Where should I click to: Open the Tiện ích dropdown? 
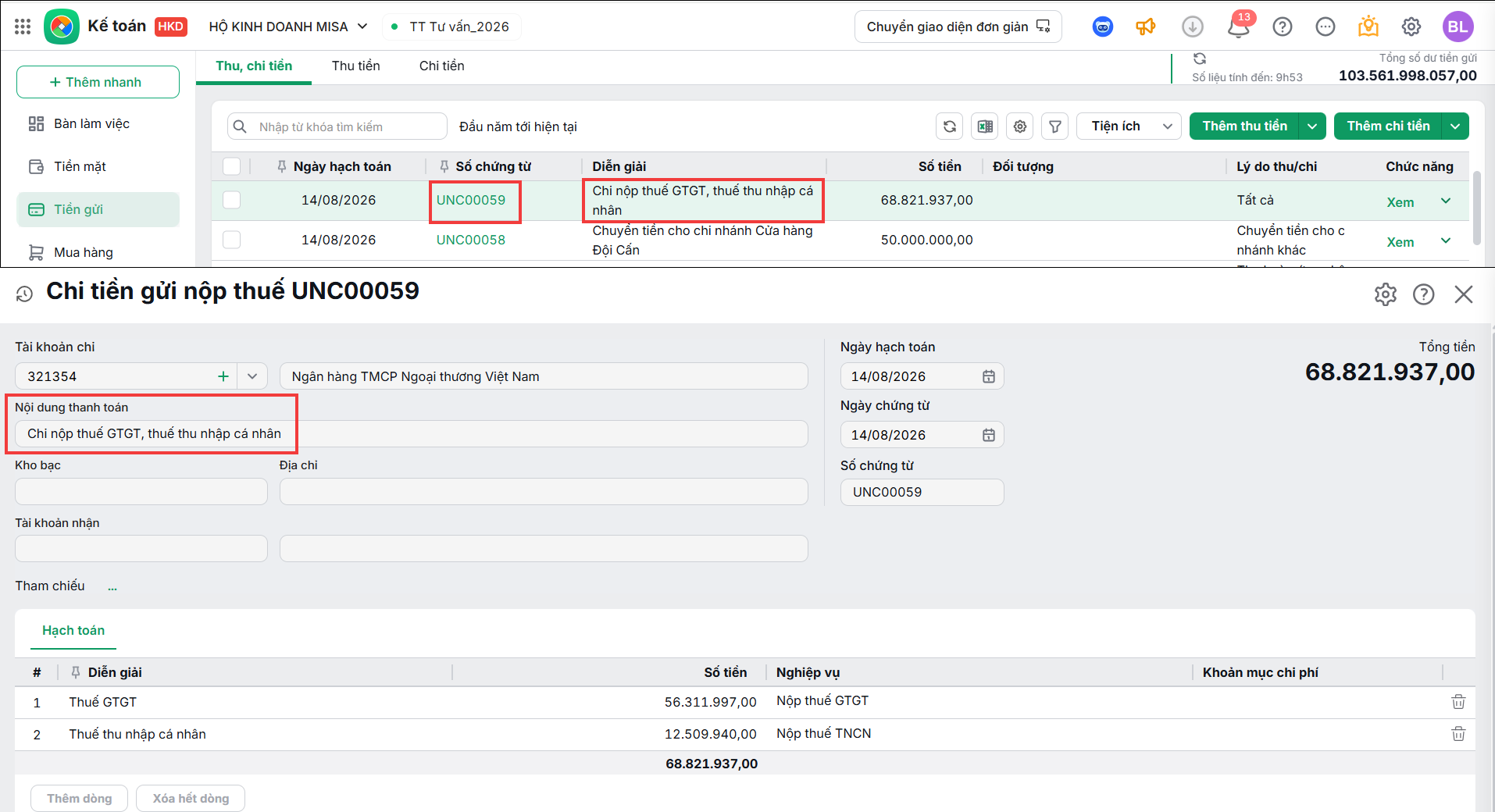1128,126
